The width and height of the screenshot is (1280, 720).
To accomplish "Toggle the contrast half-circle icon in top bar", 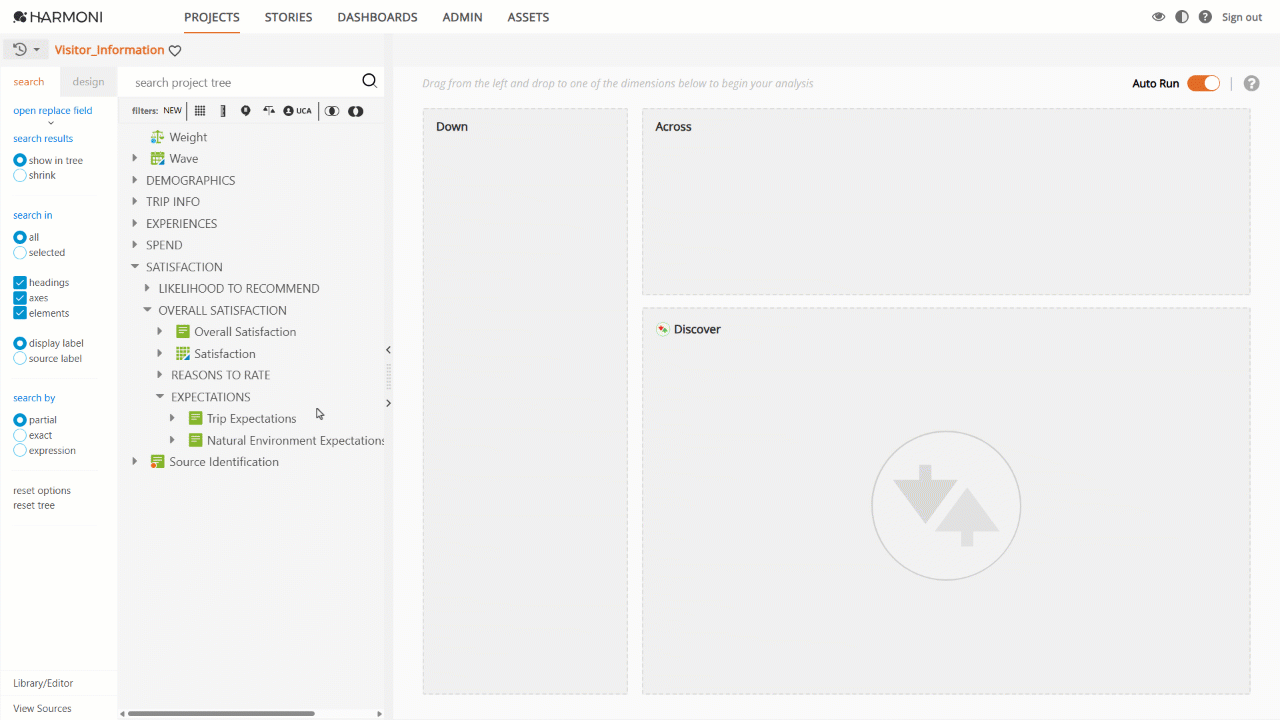I will (x=1182, y=17).
